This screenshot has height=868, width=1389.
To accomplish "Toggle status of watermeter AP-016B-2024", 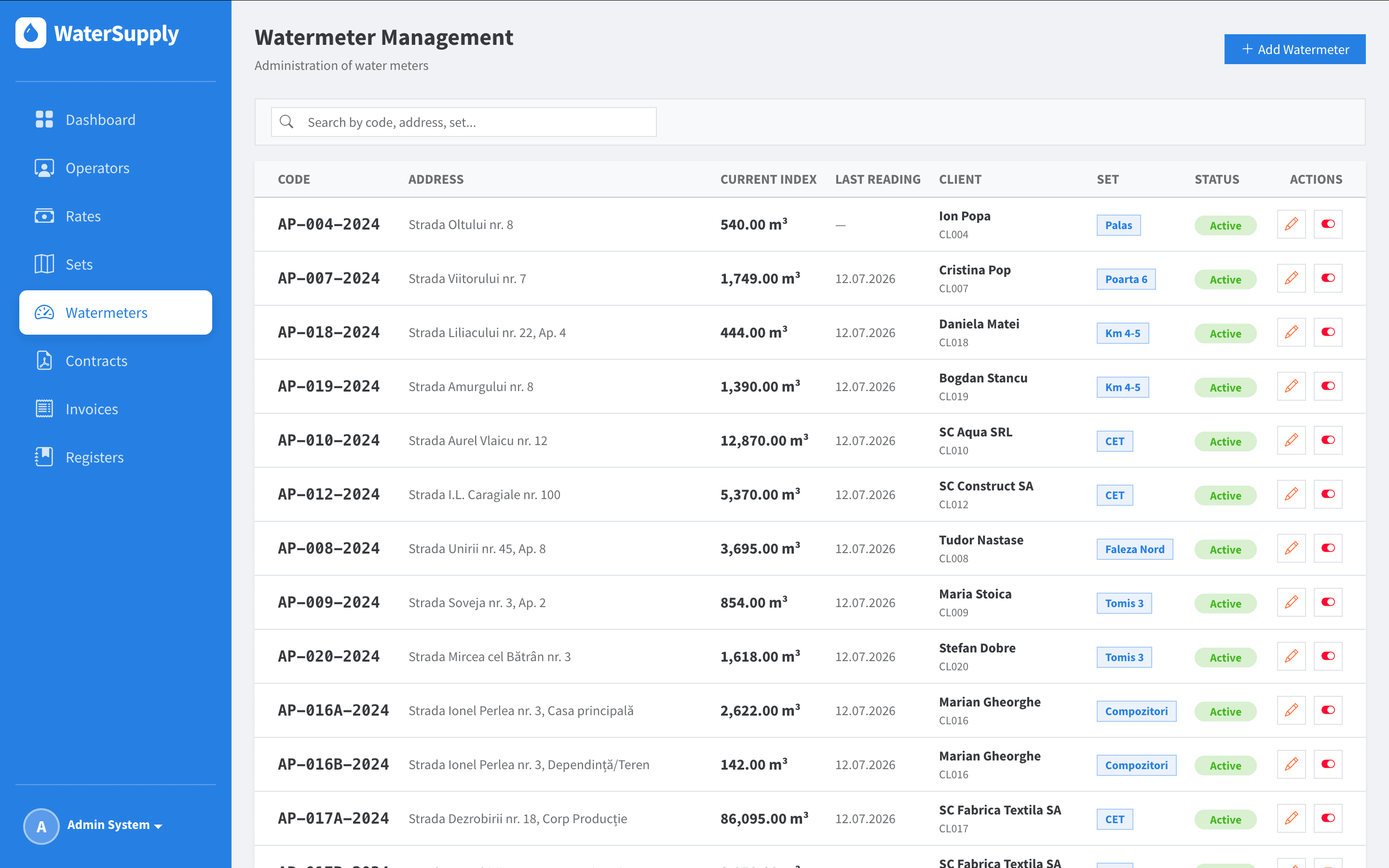I will tap(1328, 763).
